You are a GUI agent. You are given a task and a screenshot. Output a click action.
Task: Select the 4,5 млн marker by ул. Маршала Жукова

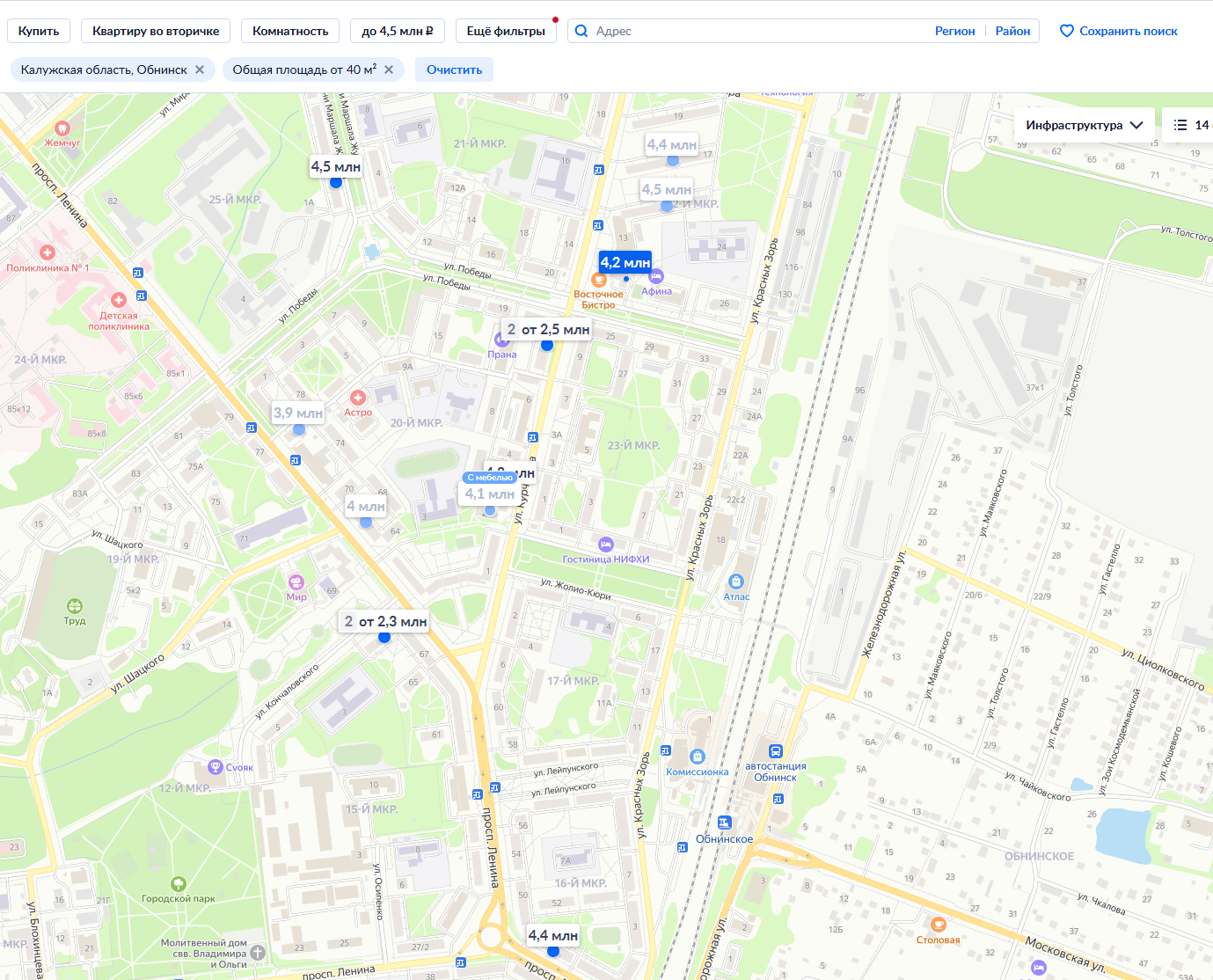(335, 166)
